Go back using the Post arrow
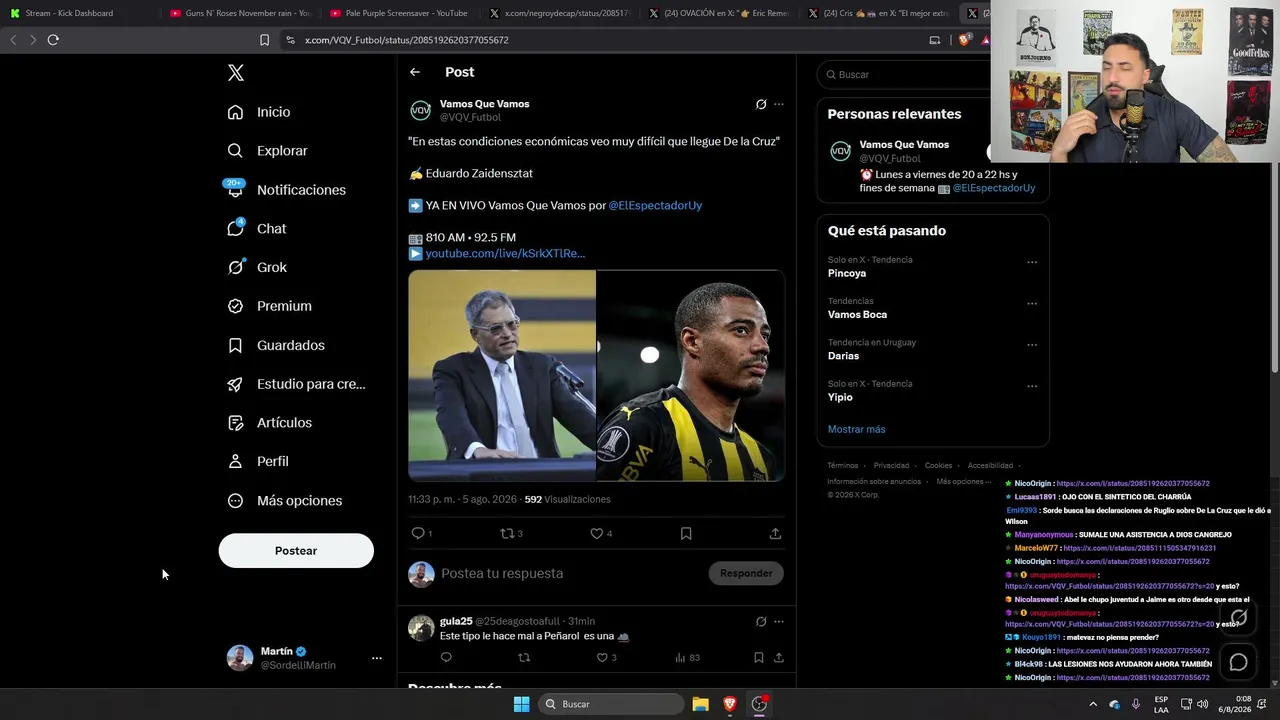Screen dimensions: 1280x720 (x=415, y=72)
